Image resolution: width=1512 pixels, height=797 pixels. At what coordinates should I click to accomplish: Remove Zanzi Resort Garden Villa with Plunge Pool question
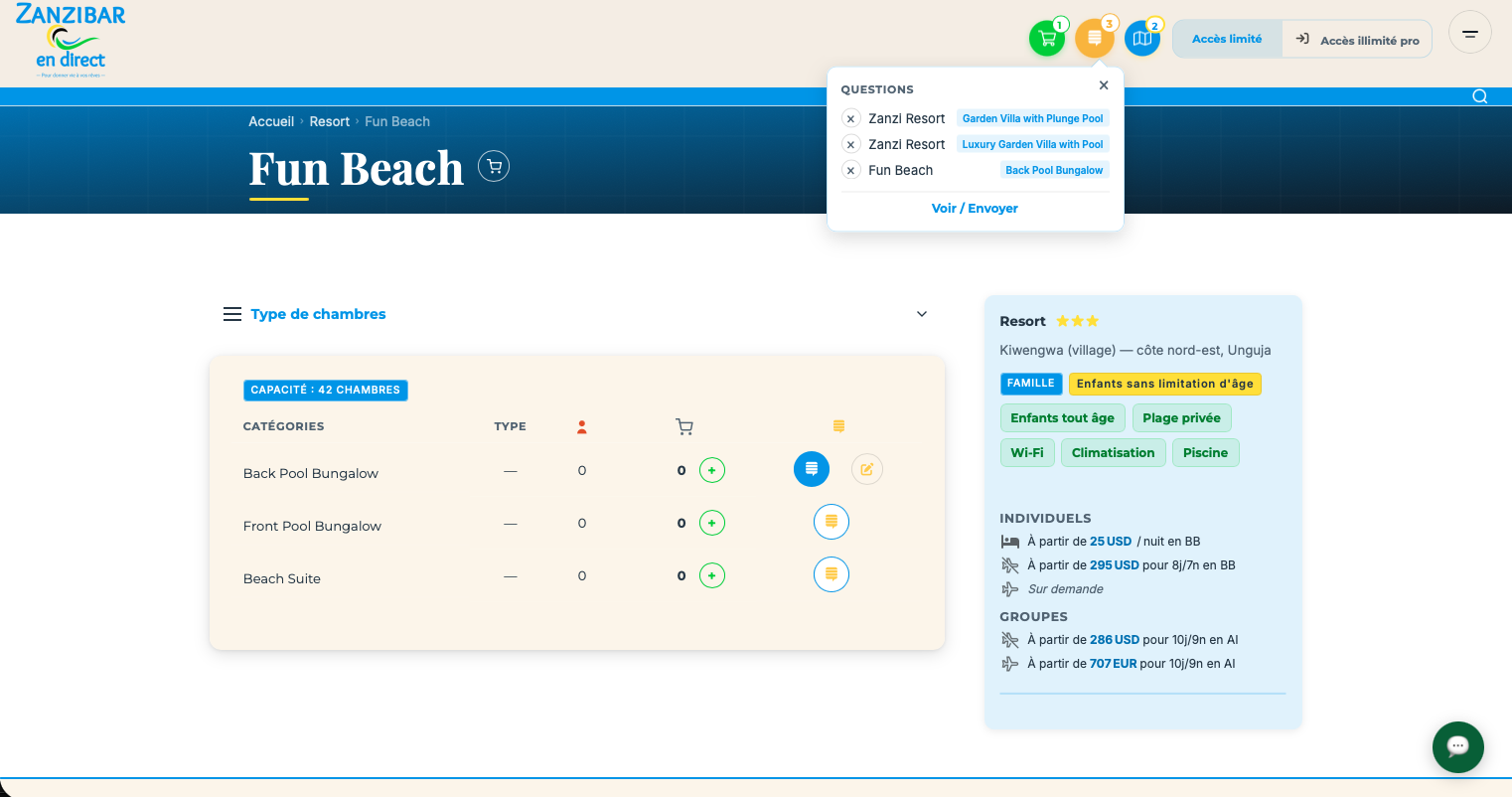pyautogui.click(x=850, y=118)
